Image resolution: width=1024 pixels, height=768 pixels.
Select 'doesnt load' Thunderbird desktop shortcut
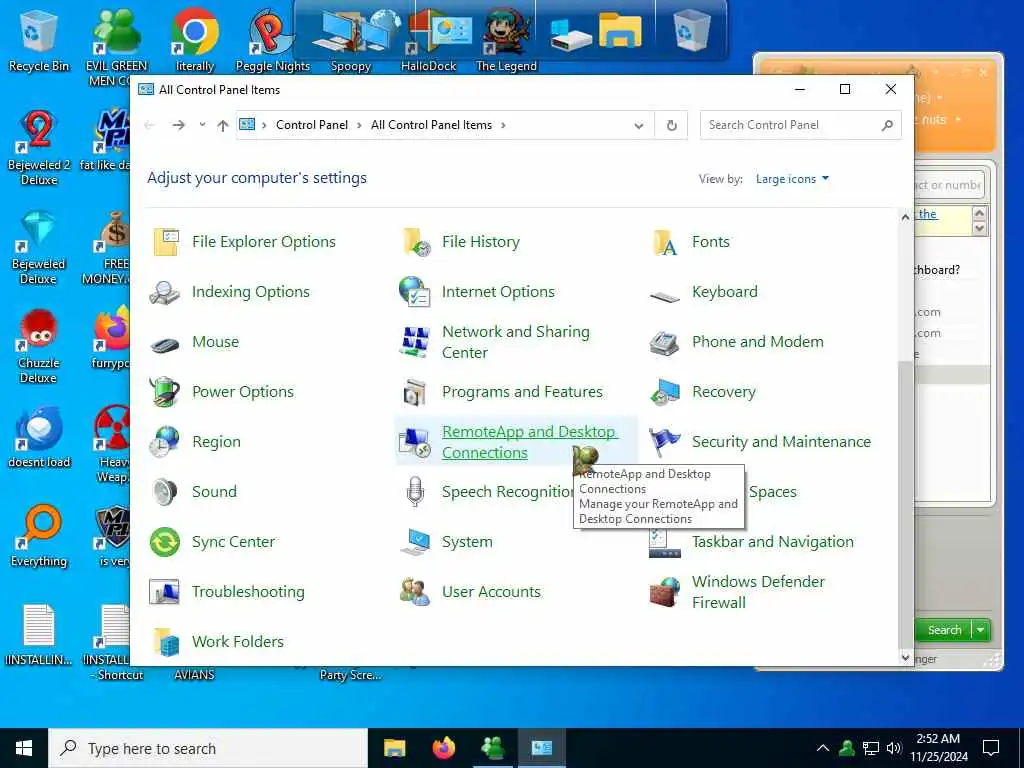[39, 438]
